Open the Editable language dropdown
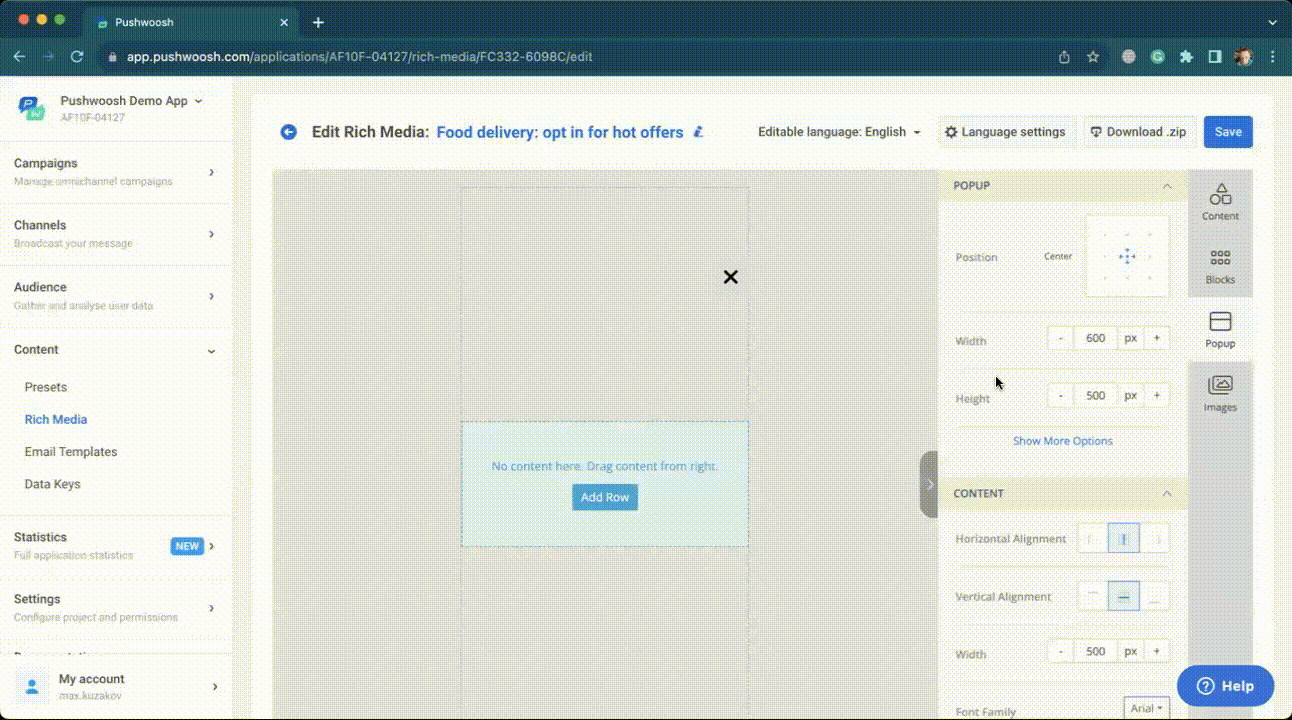 [x=839, y=132]
